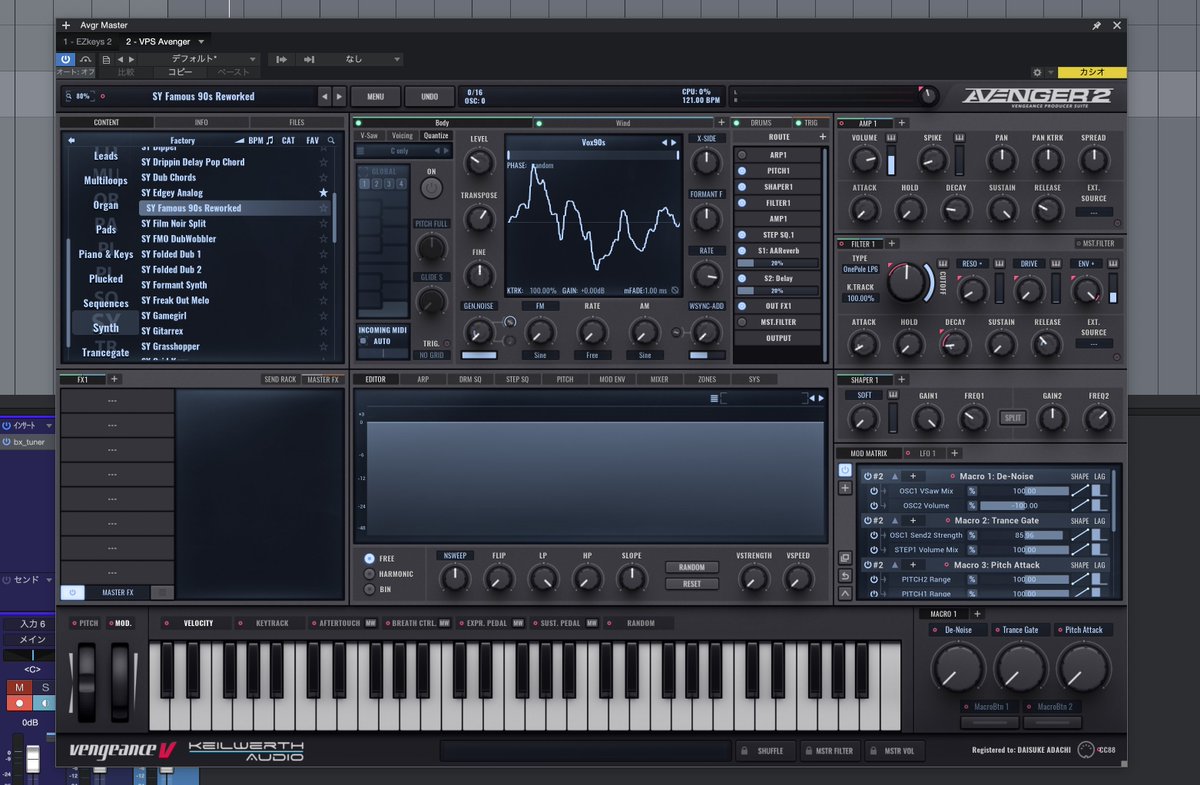Switch to the FILES tab

click(296, 123)
